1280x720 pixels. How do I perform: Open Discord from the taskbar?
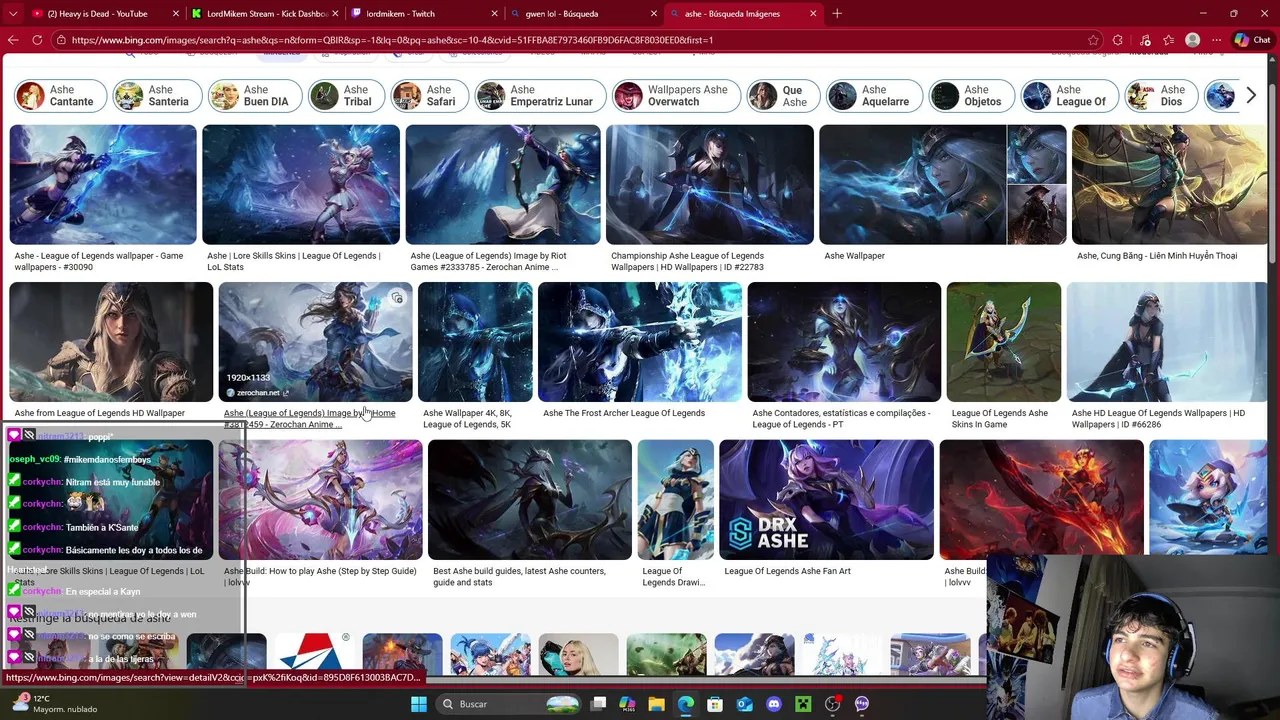coord(773,704)
